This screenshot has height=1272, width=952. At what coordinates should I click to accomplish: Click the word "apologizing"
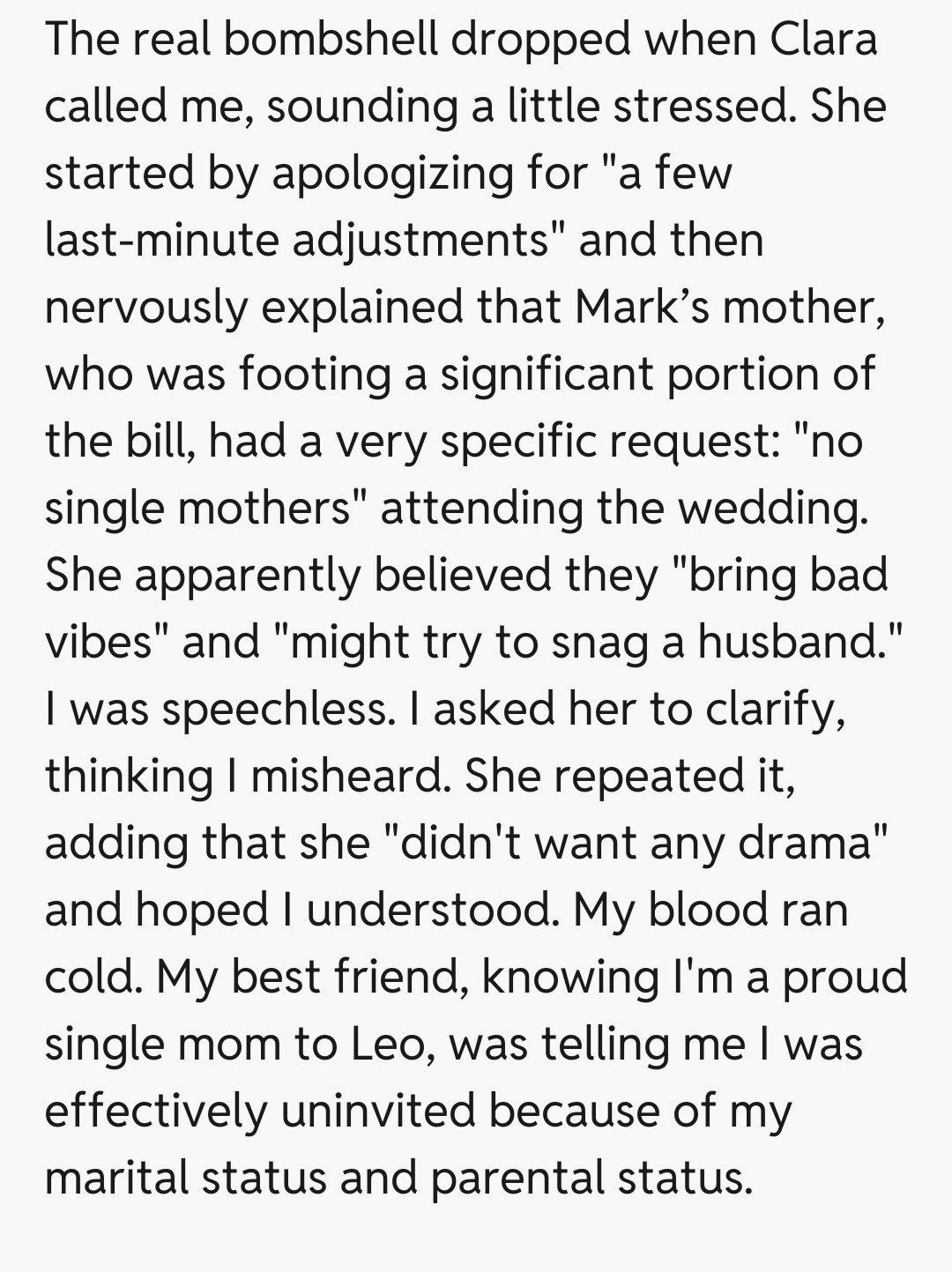[392, 173]
